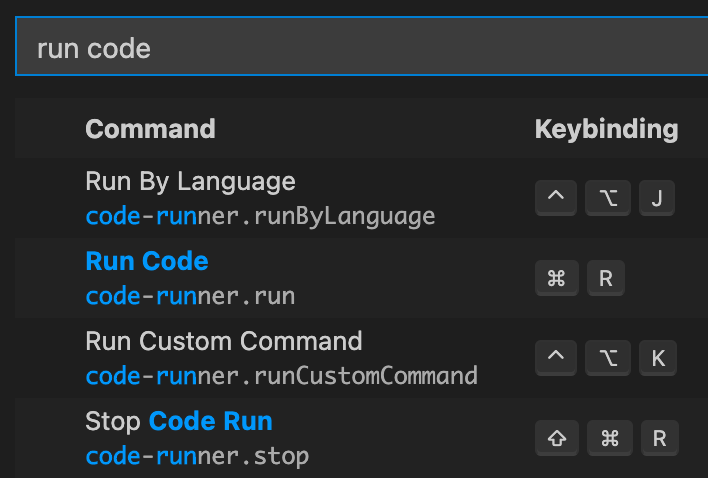Click the Option key icon for Run By Language

click(x=607, y=198)
